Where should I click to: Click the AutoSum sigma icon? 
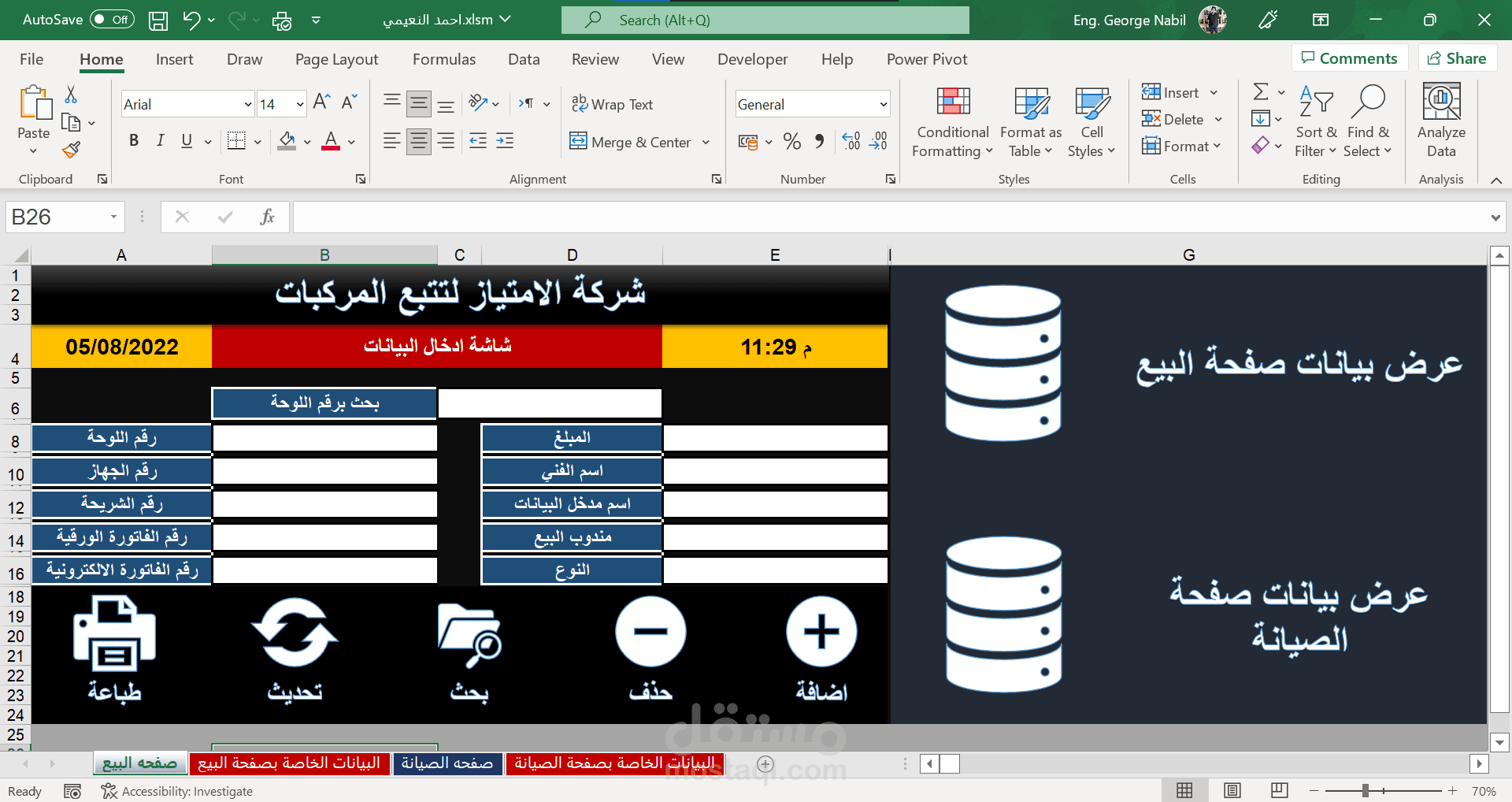pyautogui.click(x=1260, y=92)
